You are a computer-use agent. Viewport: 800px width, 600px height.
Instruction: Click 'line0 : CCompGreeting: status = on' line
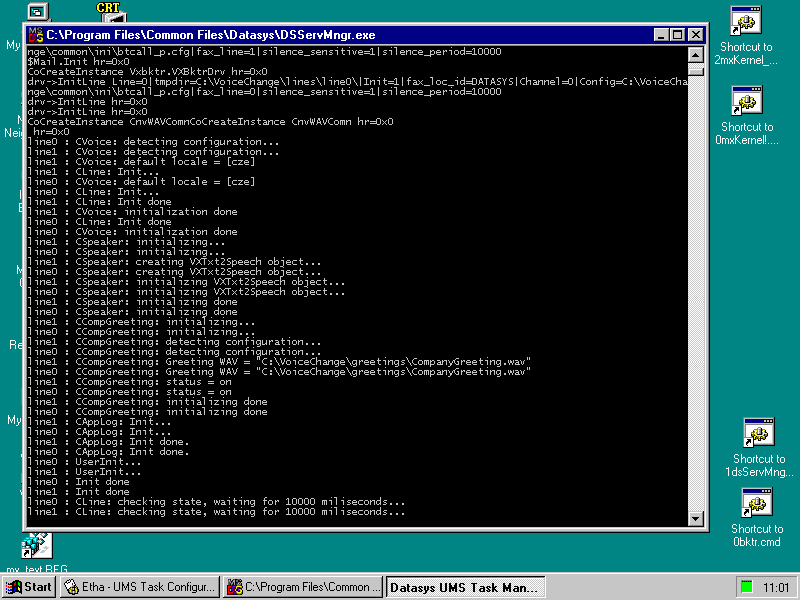(130, 392)
